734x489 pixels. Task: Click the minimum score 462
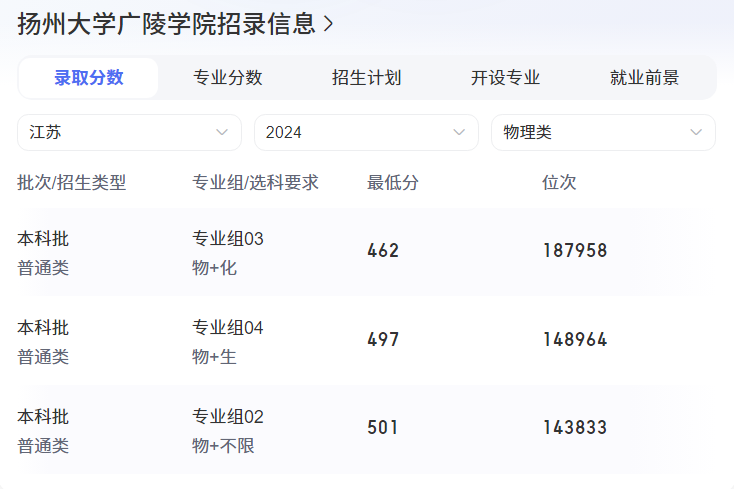pos(383,251)
